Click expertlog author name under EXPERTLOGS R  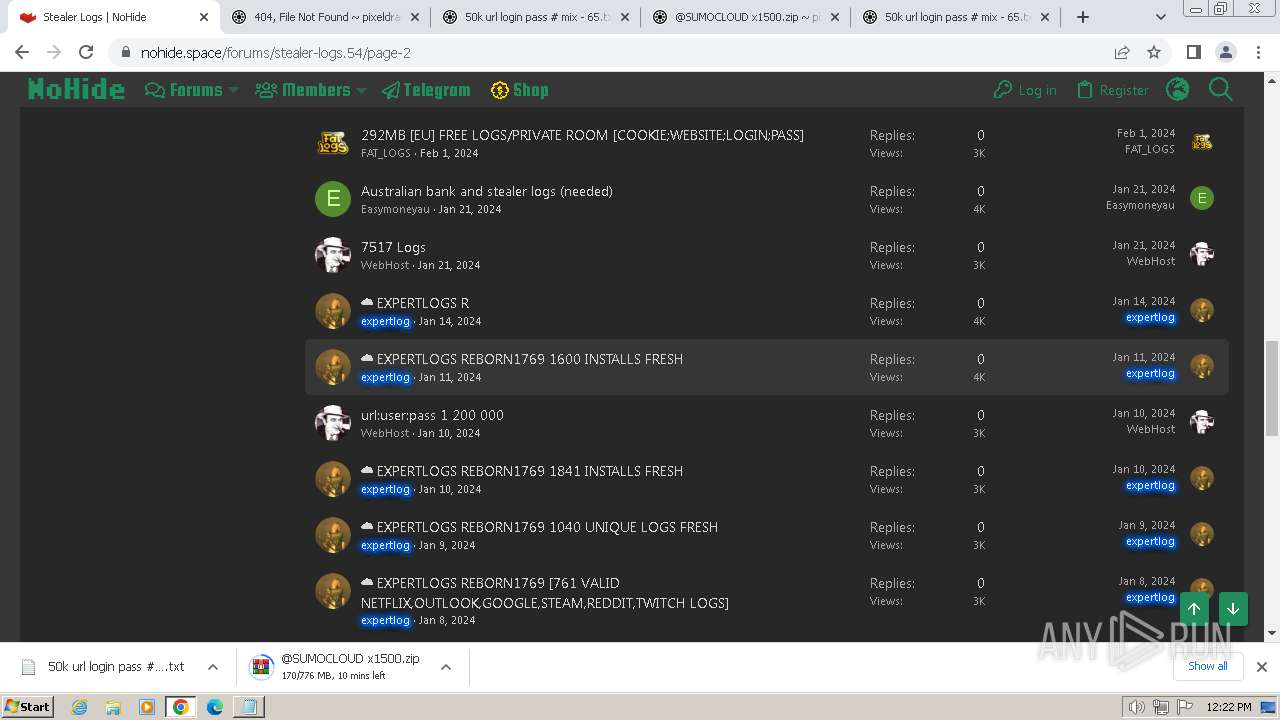(x=385, y=321)
